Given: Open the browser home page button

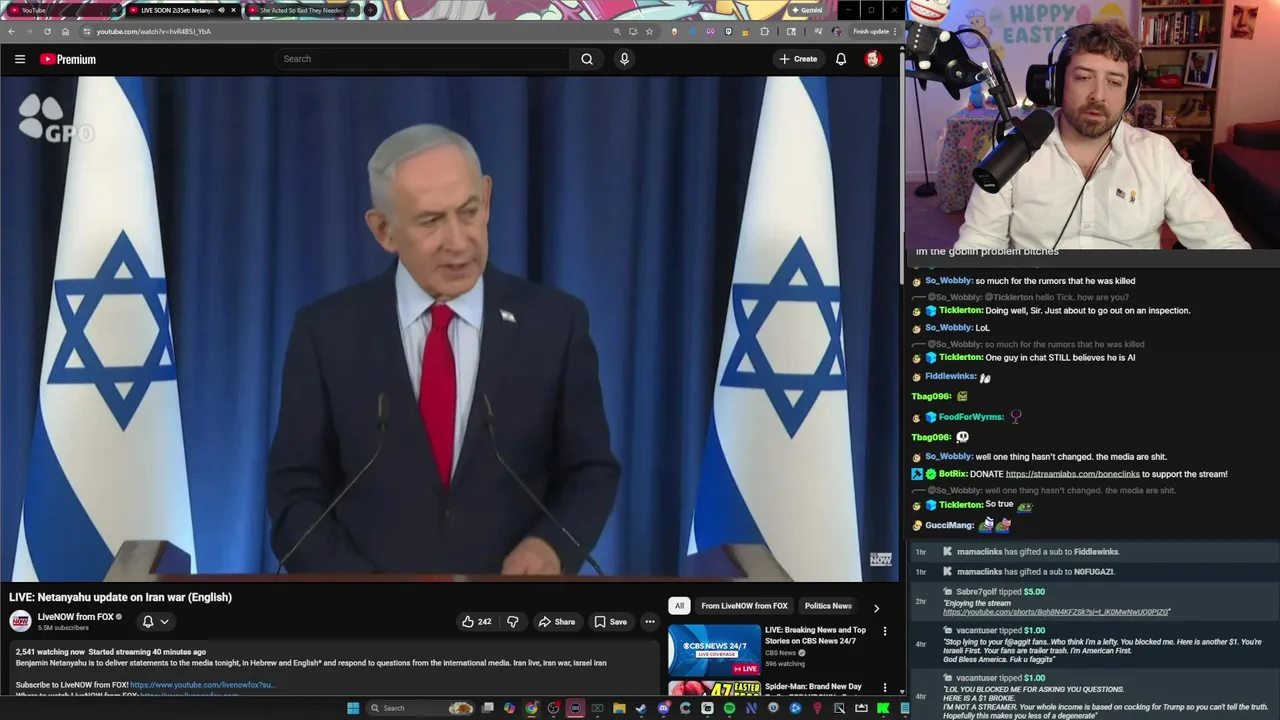Looking at the screenshot, I should (x=65, y=31).
